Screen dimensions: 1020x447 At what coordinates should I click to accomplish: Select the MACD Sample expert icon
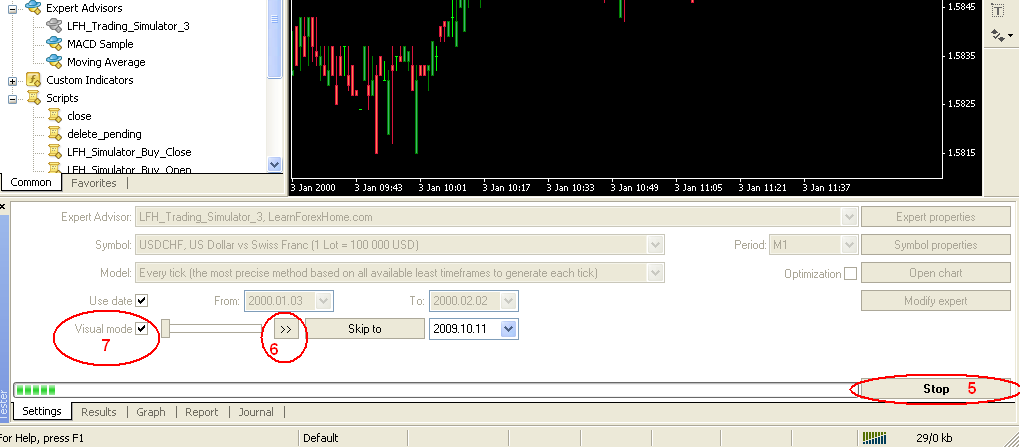[54, 44]
